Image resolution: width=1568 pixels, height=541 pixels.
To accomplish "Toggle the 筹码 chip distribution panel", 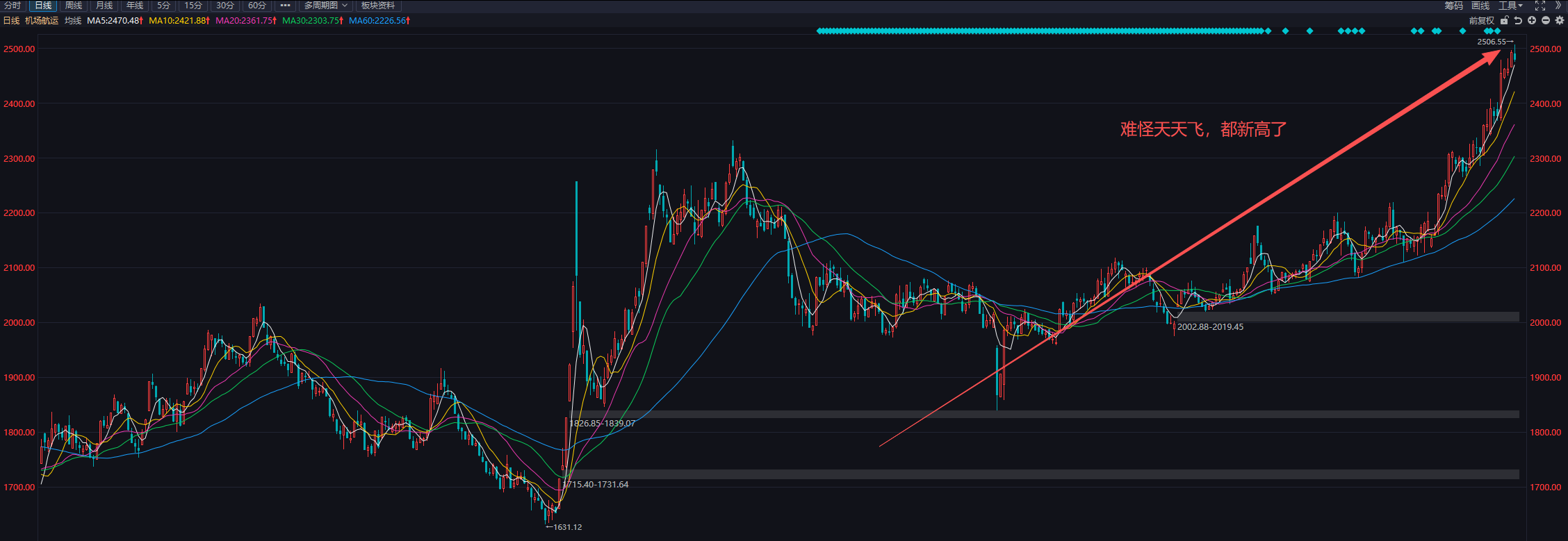I will point(1453,6).
